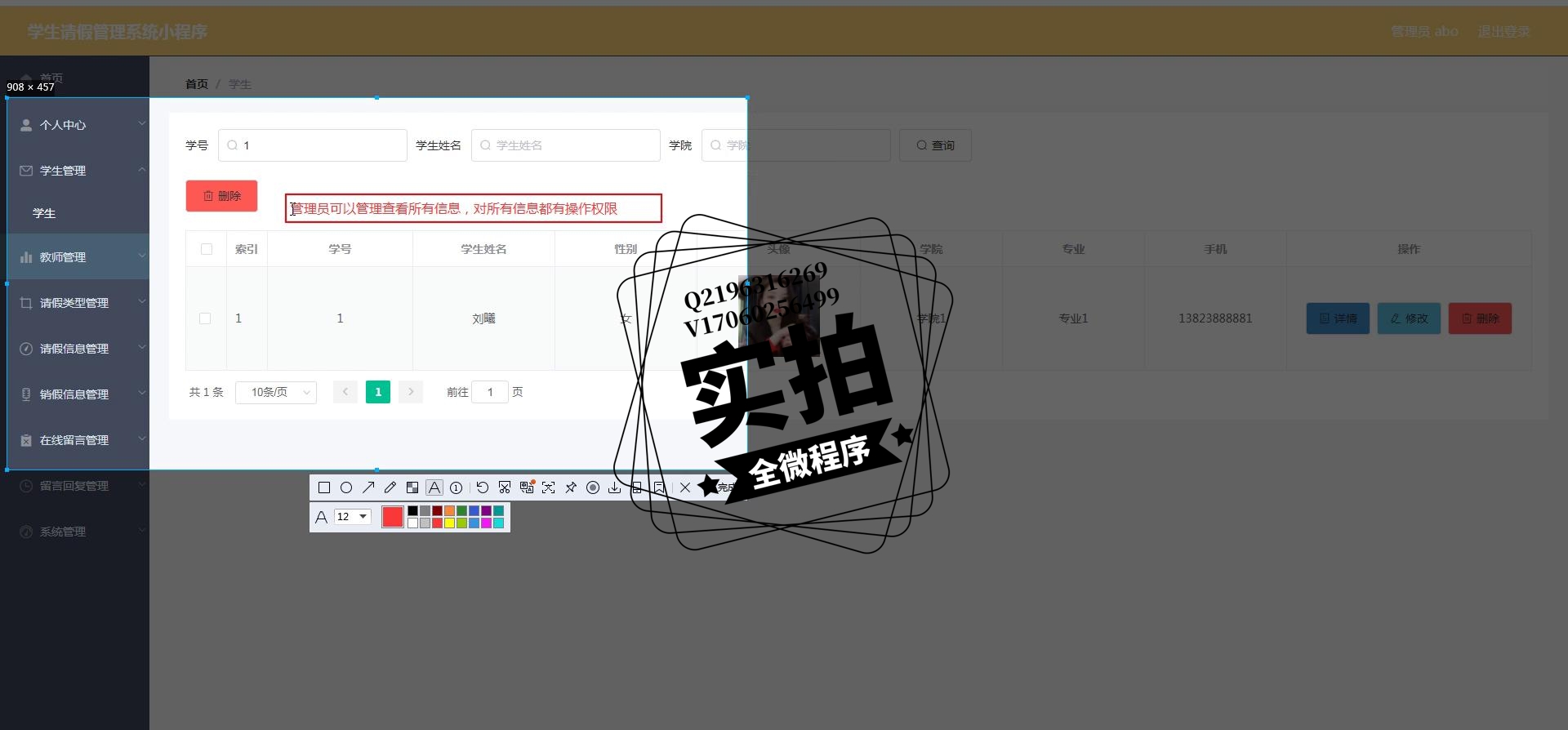Select the numbered marker tool
The height and width of the screenshot is (730, 1568).
pyautogui.click(x=457, y=487)
